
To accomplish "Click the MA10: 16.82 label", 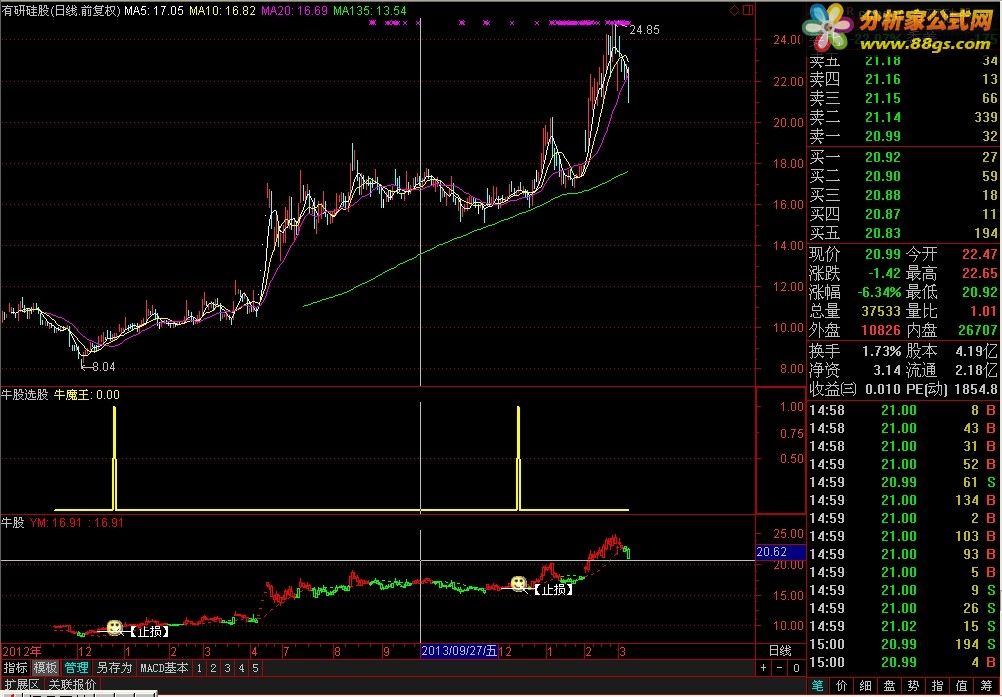I will (222, 10).
